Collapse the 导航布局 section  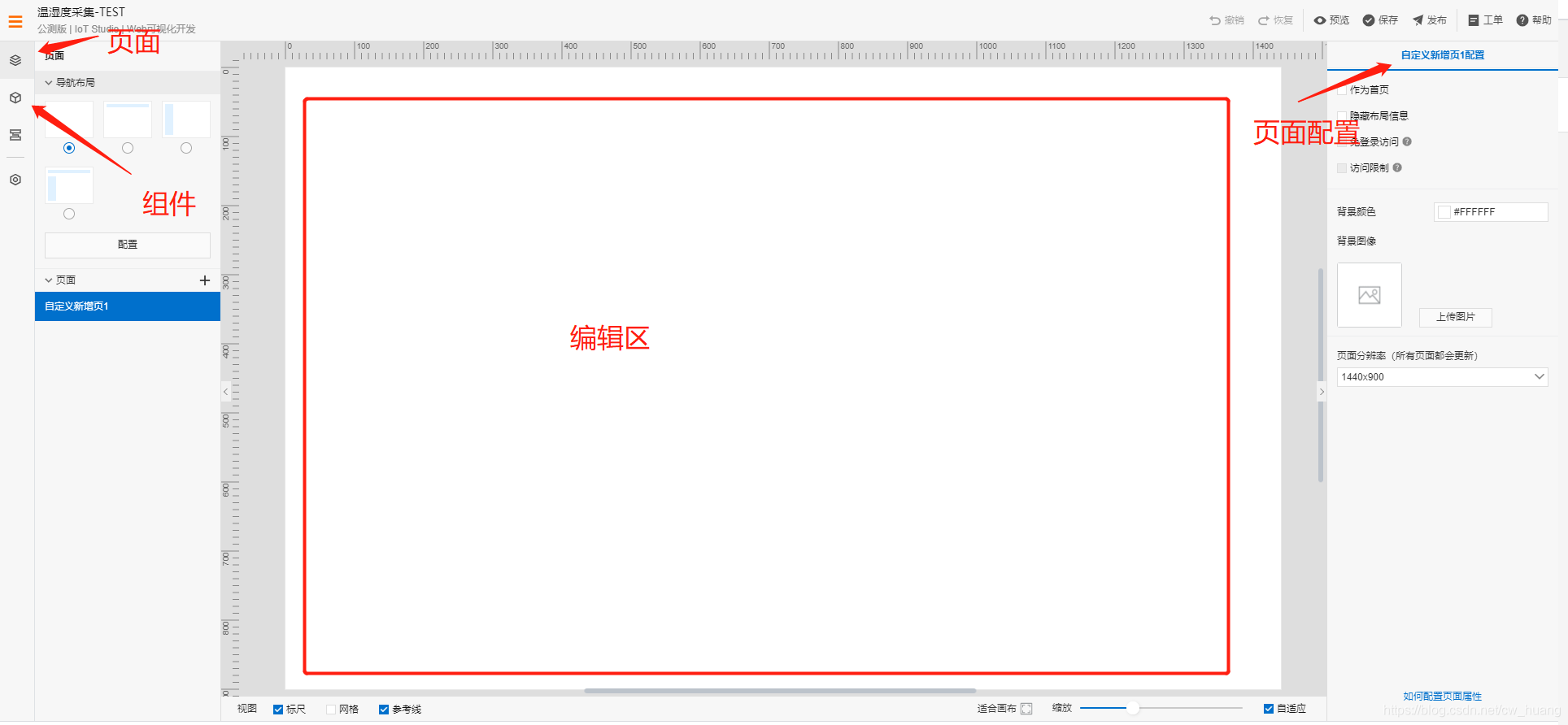tap(49, 83)
